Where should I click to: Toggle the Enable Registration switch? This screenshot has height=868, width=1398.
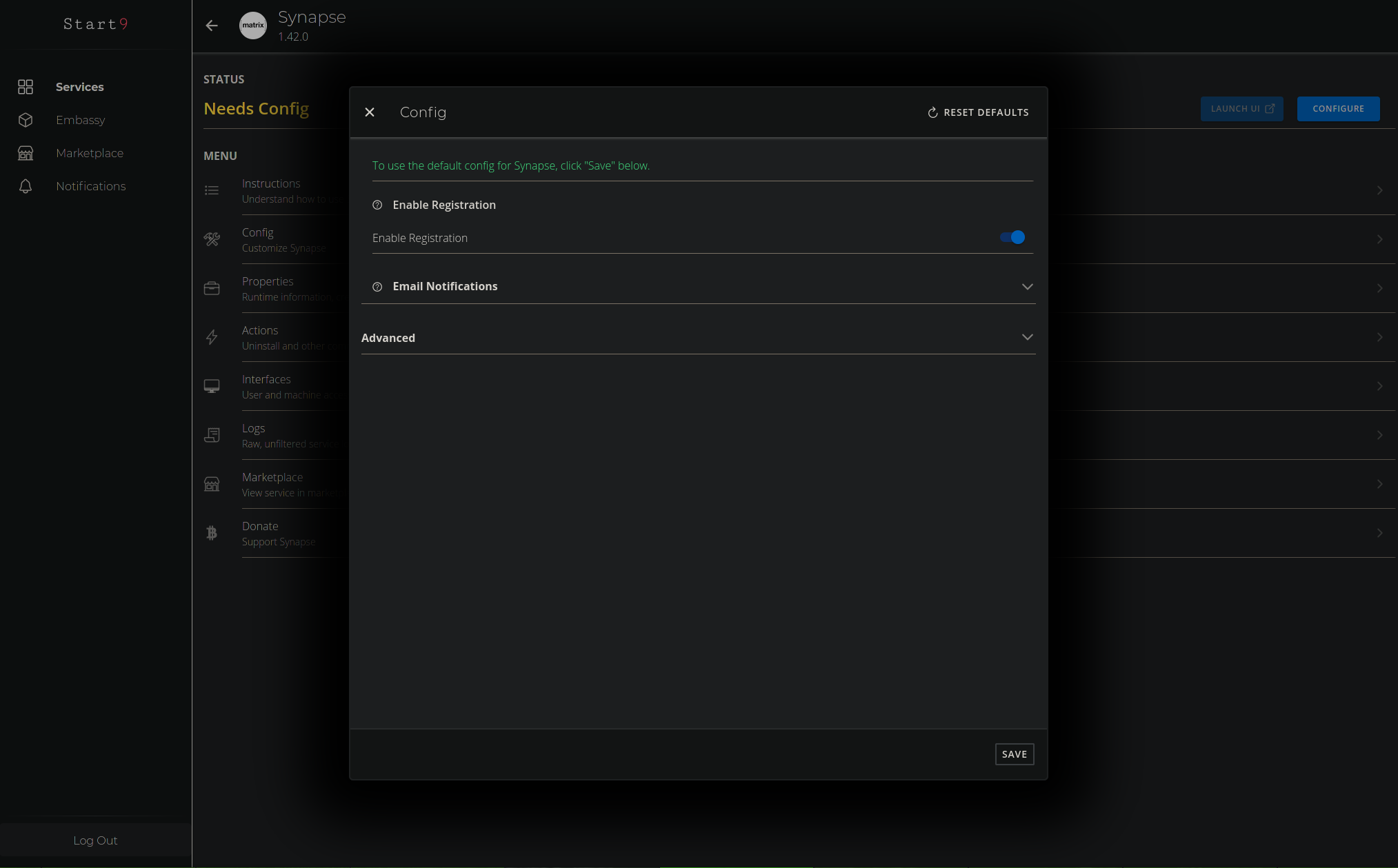click(x=1012, y=238)
